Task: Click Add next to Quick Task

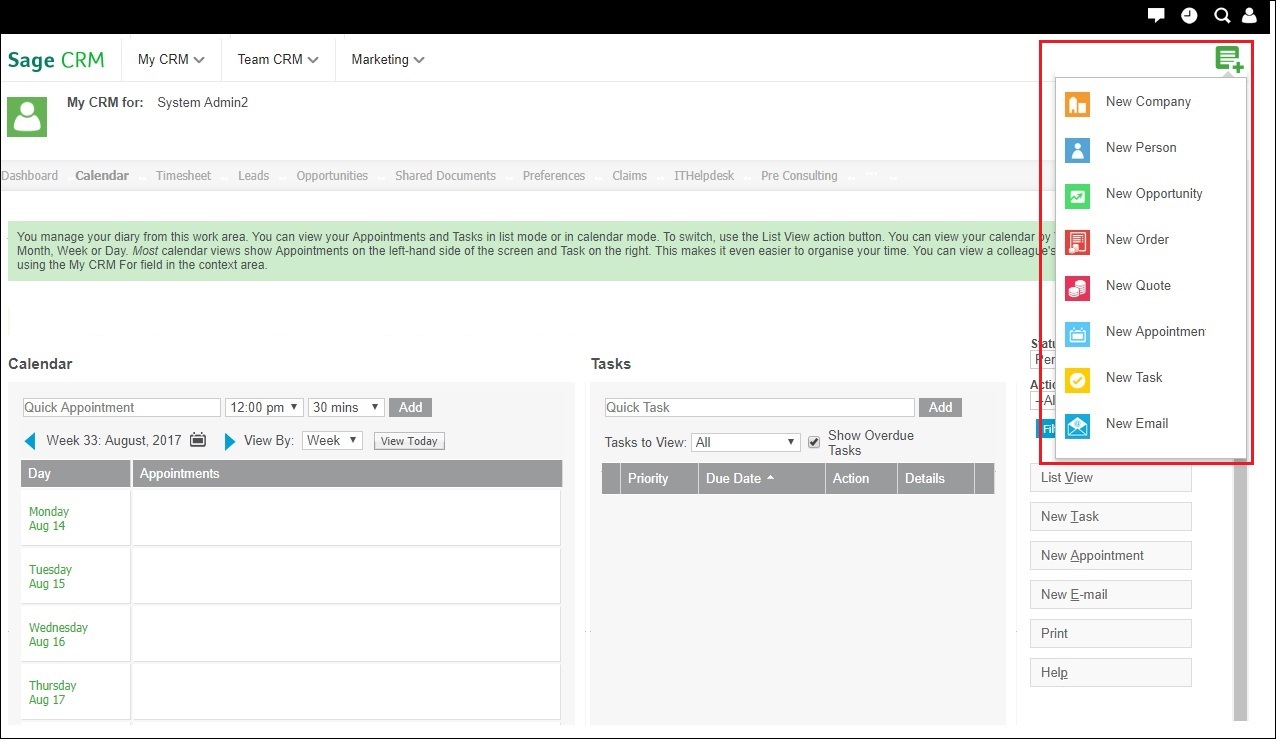Action: point(941,407)
